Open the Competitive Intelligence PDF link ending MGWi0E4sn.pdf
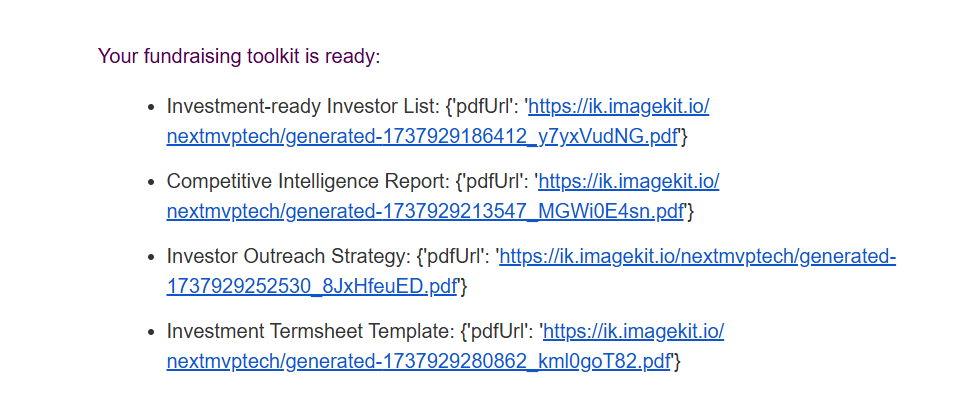Viewport: 966px width, 407px height. [425, 212]
